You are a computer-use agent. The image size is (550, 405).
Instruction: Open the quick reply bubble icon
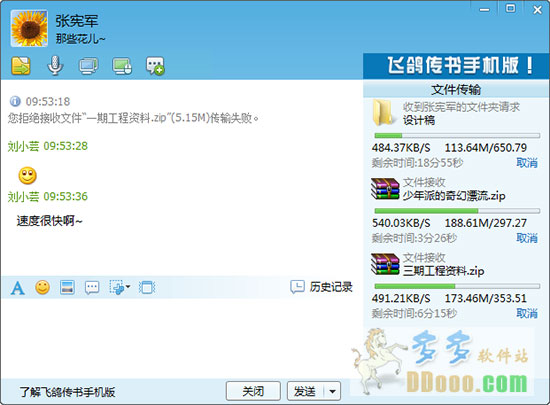pyautogui.click(x=92, y=288)
